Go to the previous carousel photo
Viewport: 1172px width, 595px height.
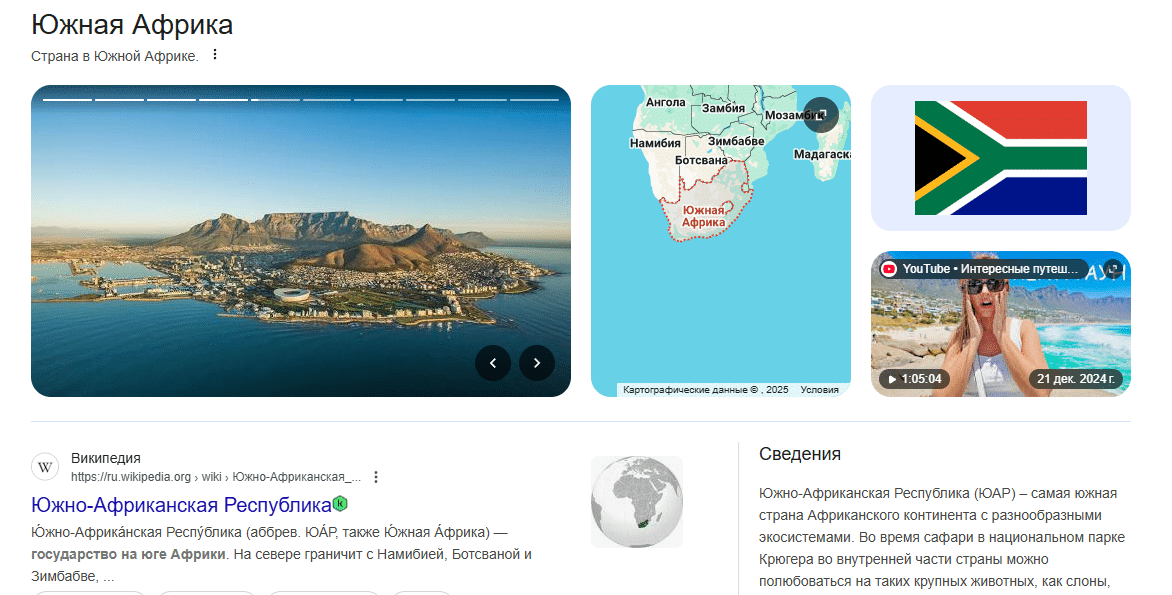tap(493, 363)
